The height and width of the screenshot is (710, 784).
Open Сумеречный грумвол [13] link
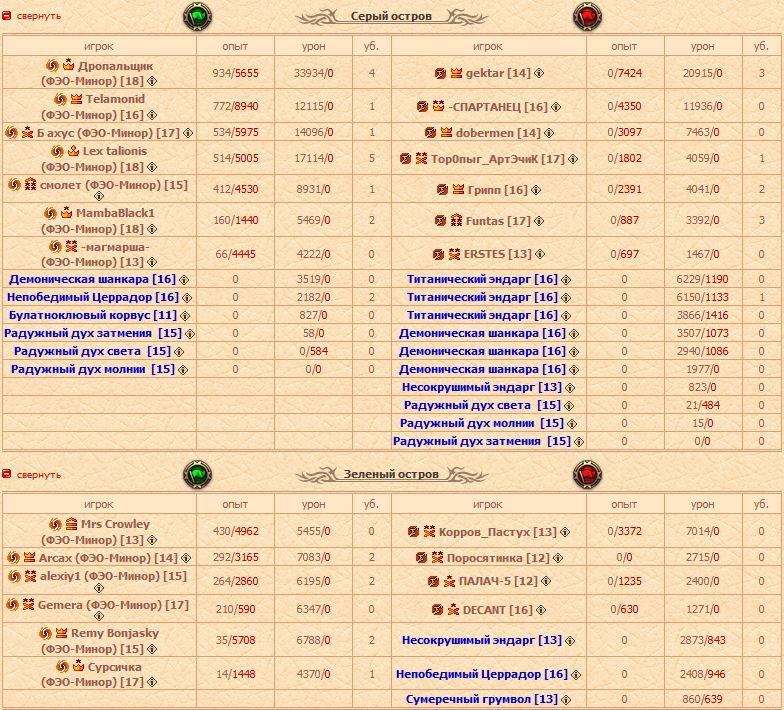click(x=482, y=699)
